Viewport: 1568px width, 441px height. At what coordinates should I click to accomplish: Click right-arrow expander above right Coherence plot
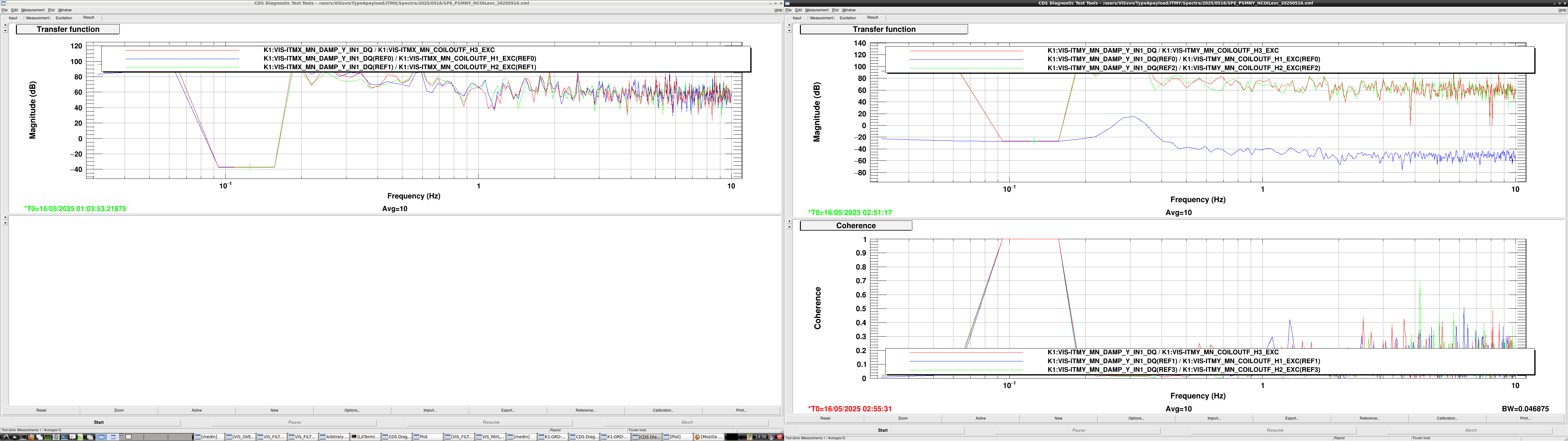pos(789,221)
